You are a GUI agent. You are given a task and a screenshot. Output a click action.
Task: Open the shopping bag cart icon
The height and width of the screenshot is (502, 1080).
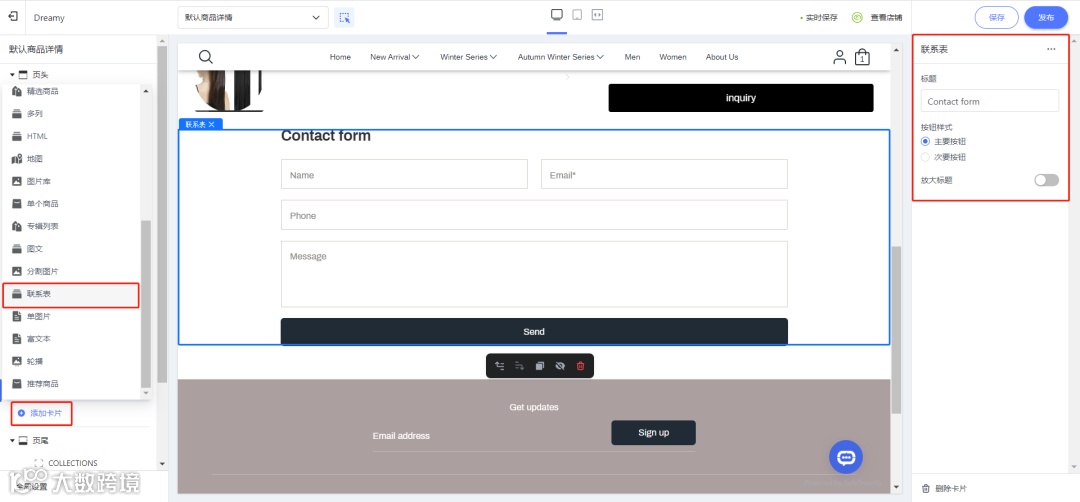[x=862, y=57]
